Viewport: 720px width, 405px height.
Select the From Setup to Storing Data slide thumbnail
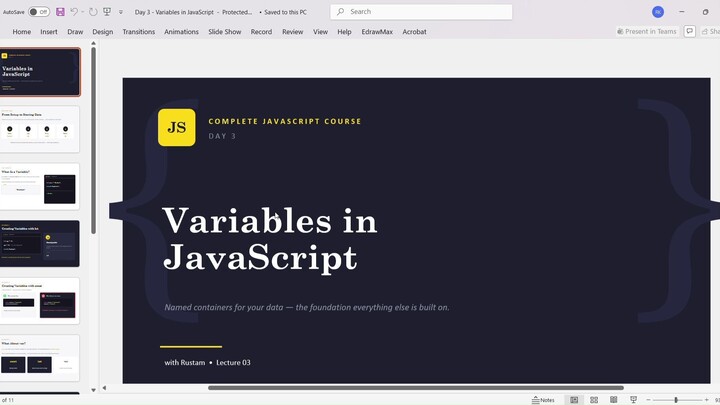40,129
